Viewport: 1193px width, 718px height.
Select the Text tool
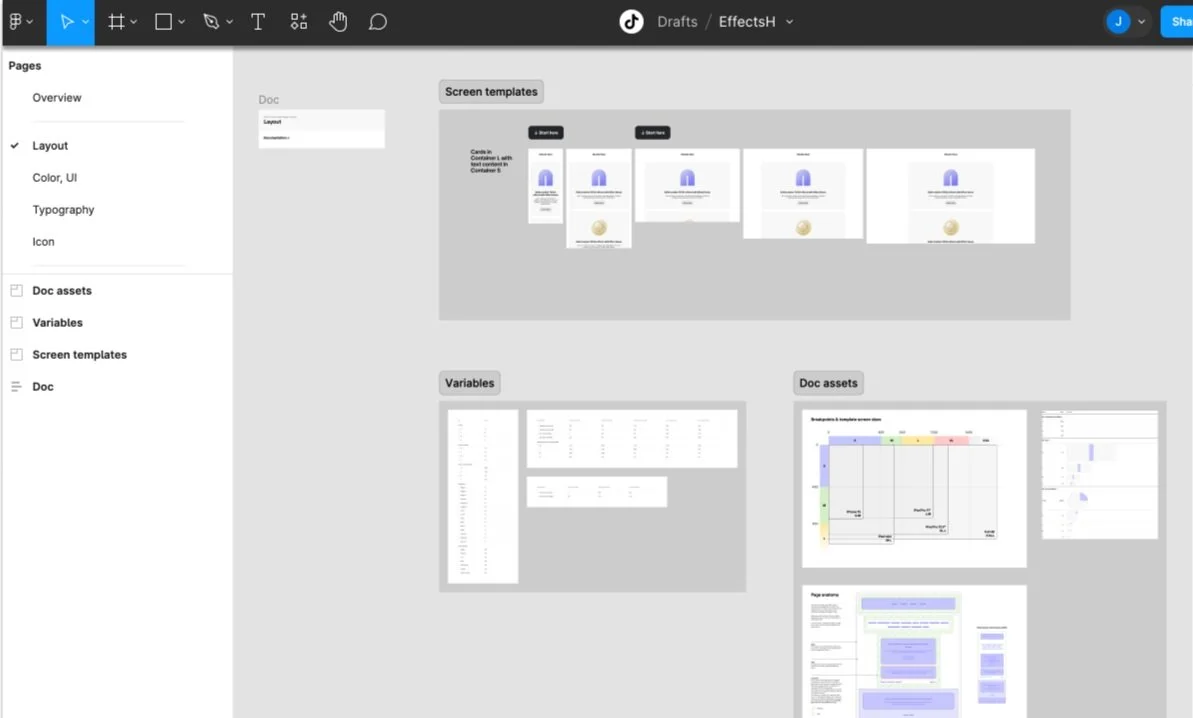[x=258, y=22]
